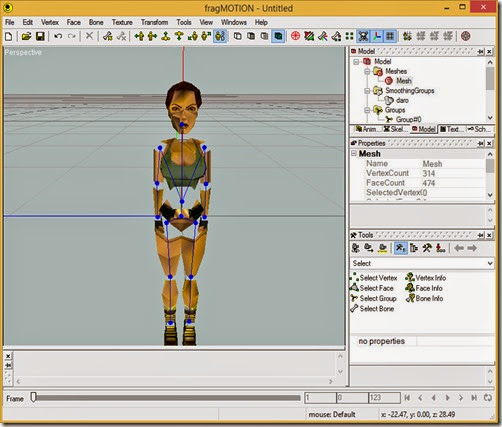Screen dimensions: 502x427
Task: Save the model with the floppy disk icon
Action: 40,36
